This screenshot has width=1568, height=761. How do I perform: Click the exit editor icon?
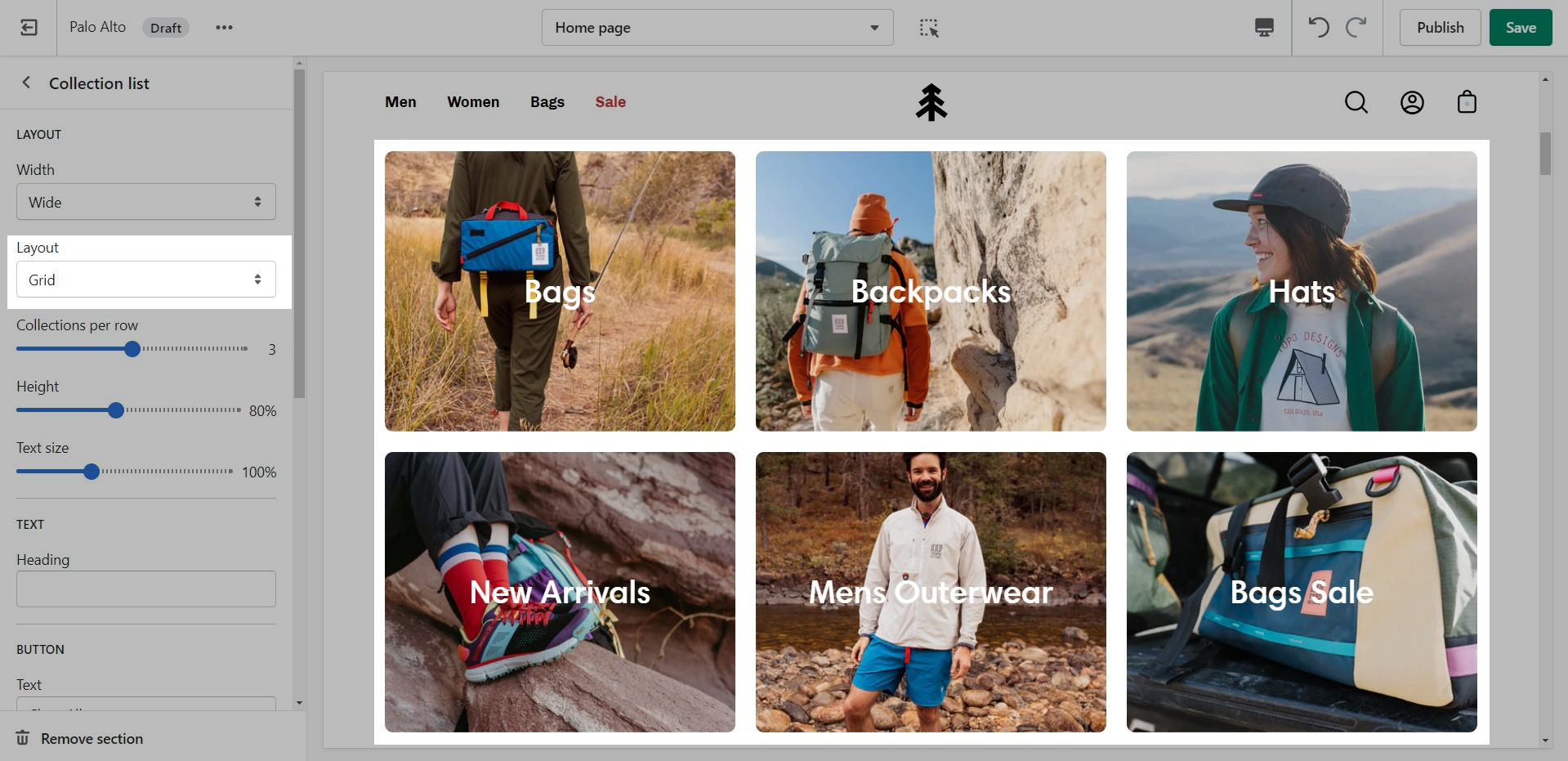coord(29,28)
